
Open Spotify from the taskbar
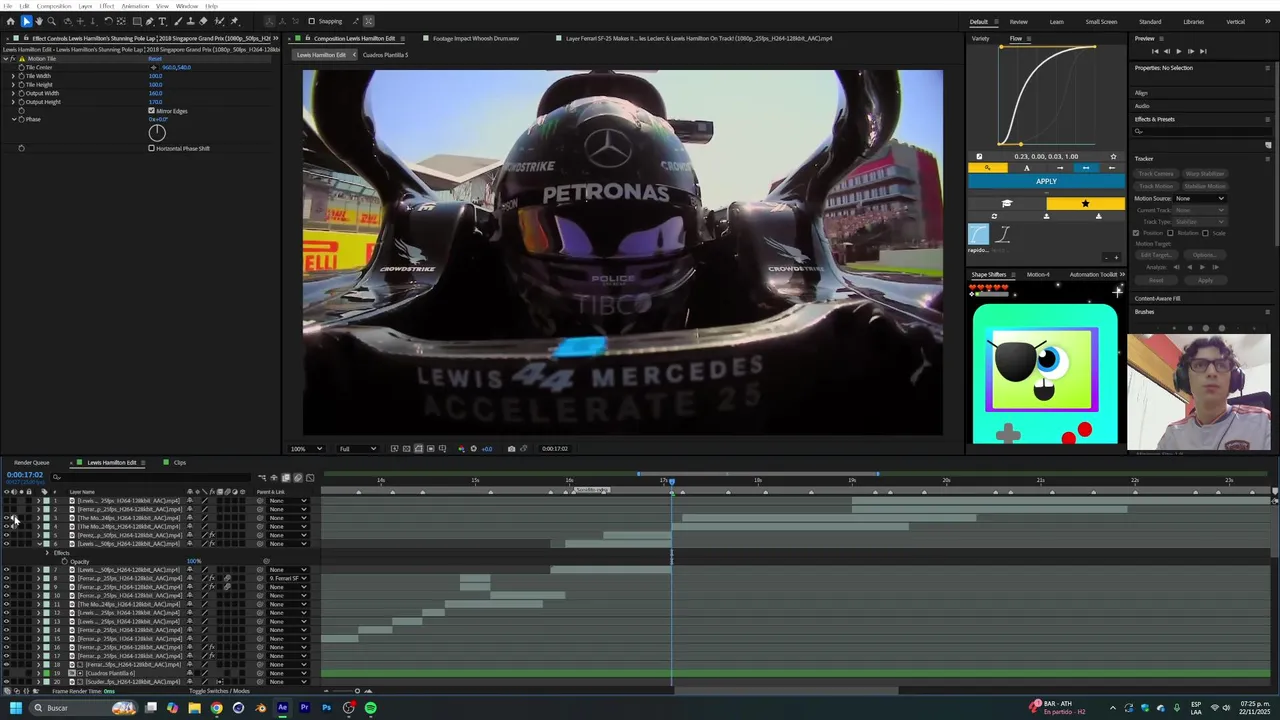point(370,708)
